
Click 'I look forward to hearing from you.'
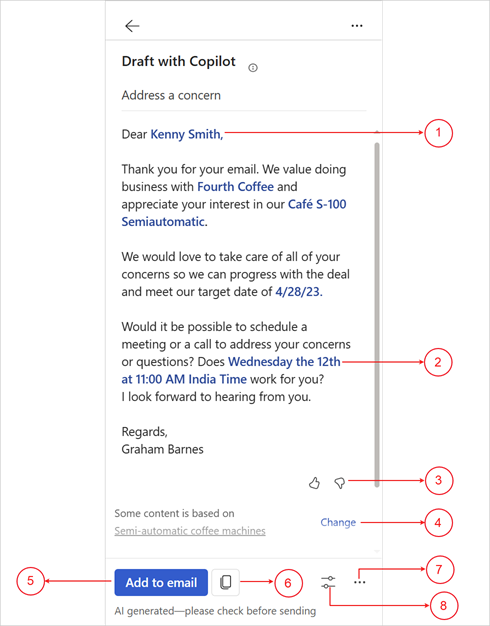coord(216,397)
